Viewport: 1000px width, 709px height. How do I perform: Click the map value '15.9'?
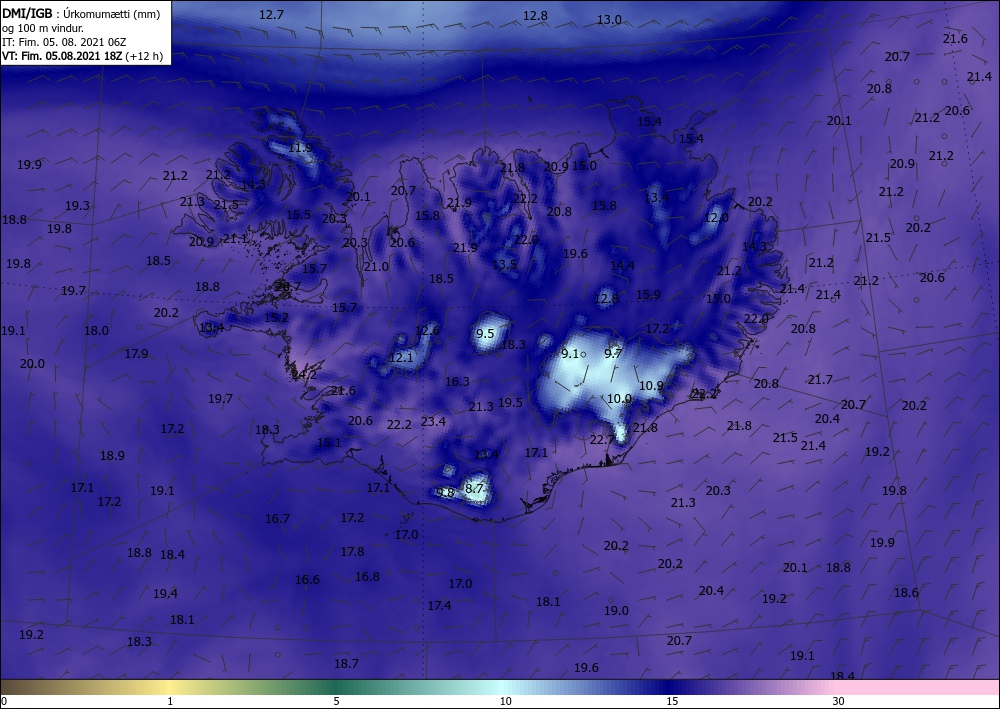click(648, 295)
